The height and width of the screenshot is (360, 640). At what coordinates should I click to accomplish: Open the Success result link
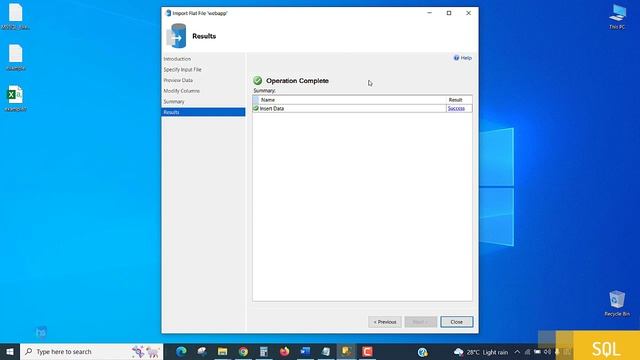click(456, 109)
